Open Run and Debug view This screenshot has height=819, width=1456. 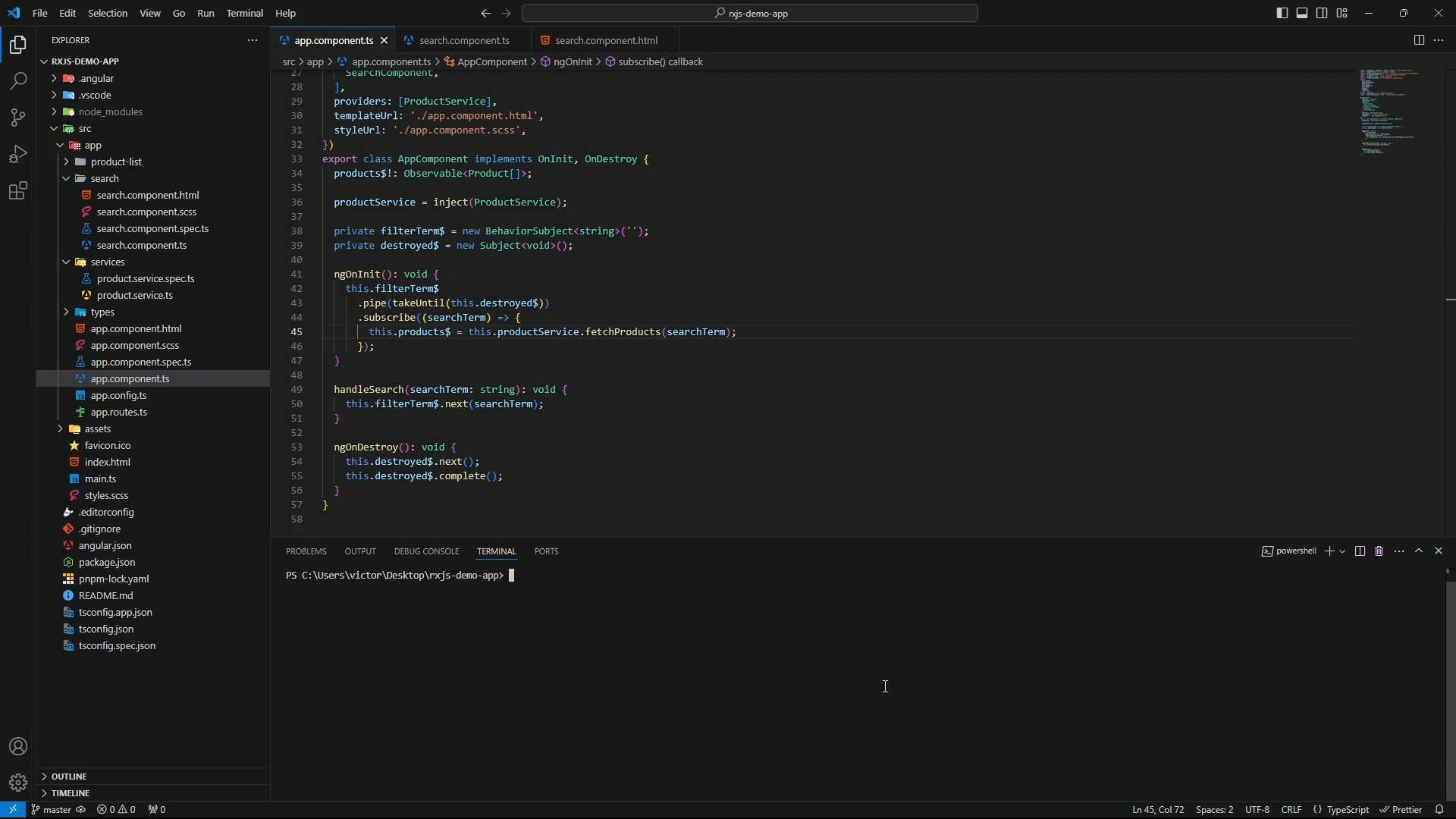click(18, 154)
